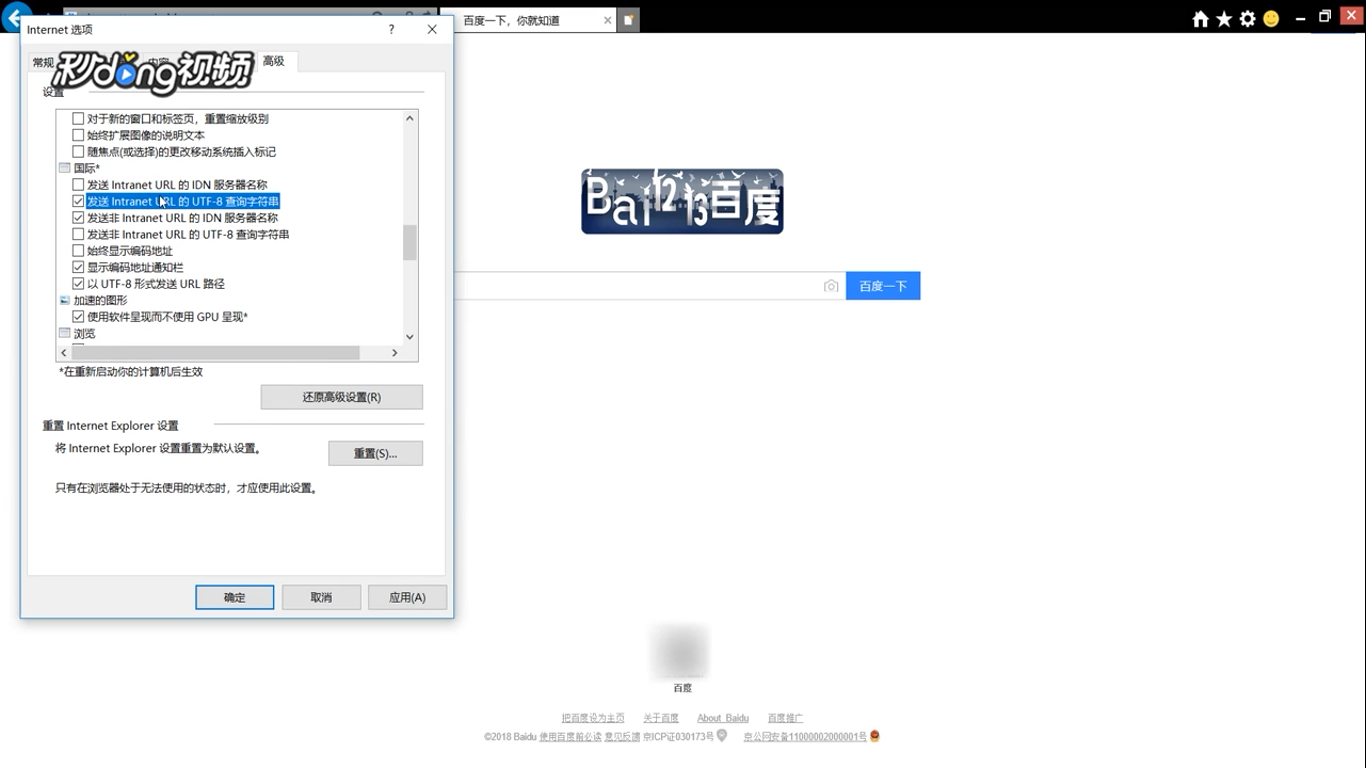Viewport: 1366px width, 768px height.
Task: Click the 应用(A) button
Action: click(x=407, y=597)
